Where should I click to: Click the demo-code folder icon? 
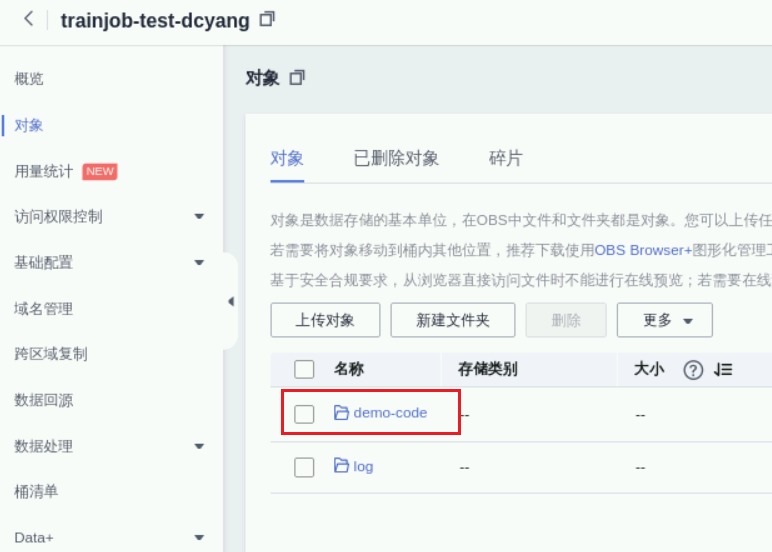point(341,412)
